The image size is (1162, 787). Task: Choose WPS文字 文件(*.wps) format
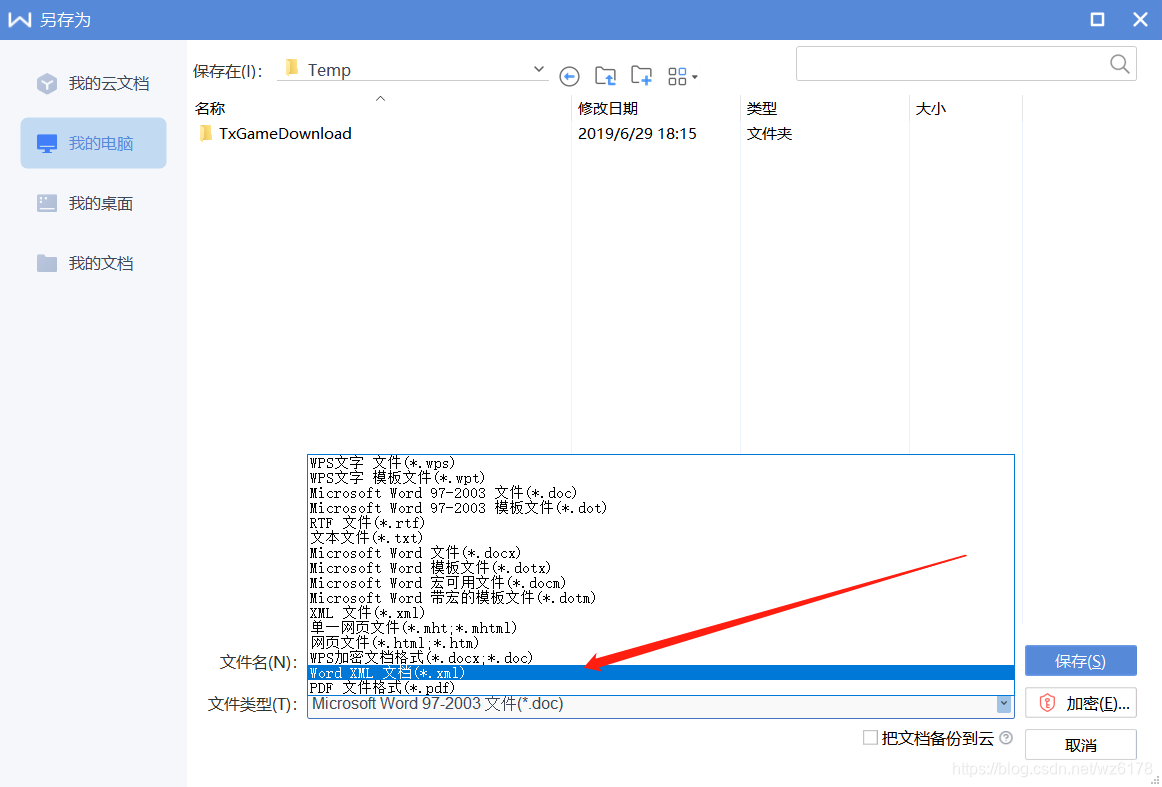point(660,463)
